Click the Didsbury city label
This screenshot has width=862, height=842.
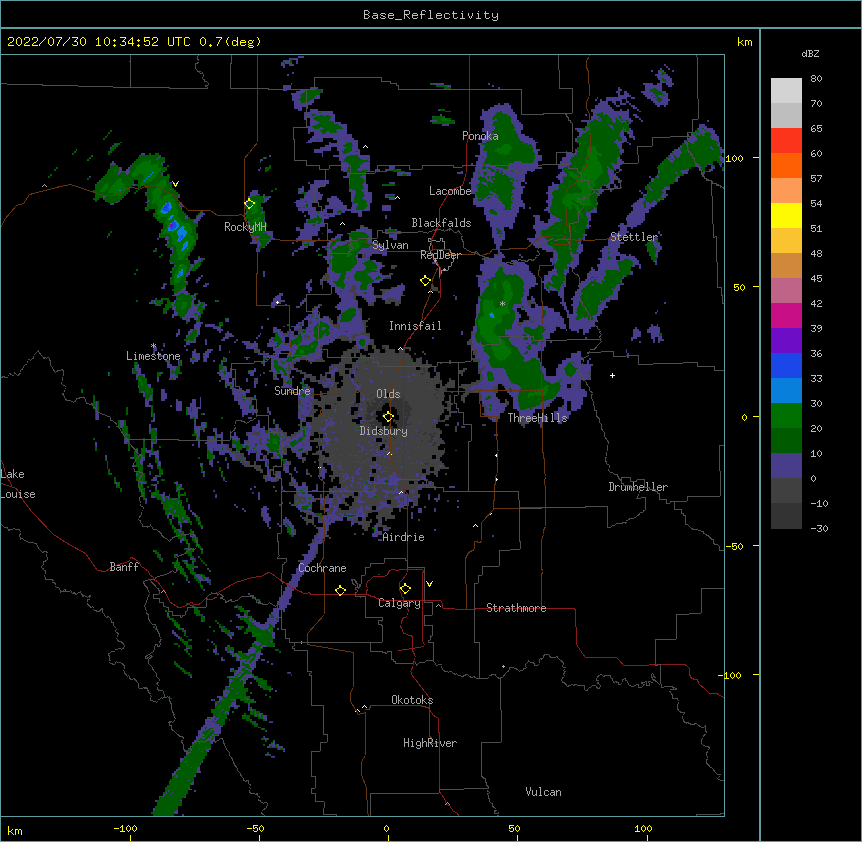tap(384, 431)
